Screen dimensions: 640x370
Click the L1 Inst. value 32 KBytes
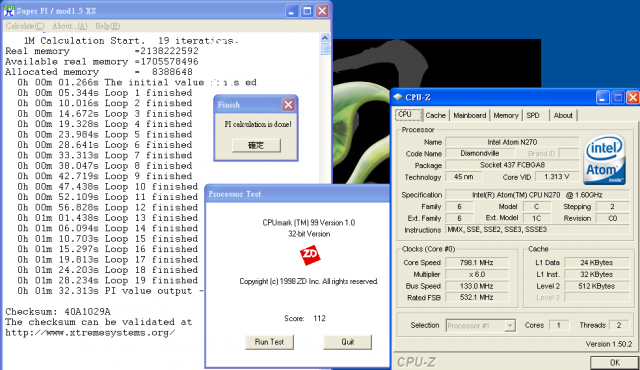[x=596, y=274]
